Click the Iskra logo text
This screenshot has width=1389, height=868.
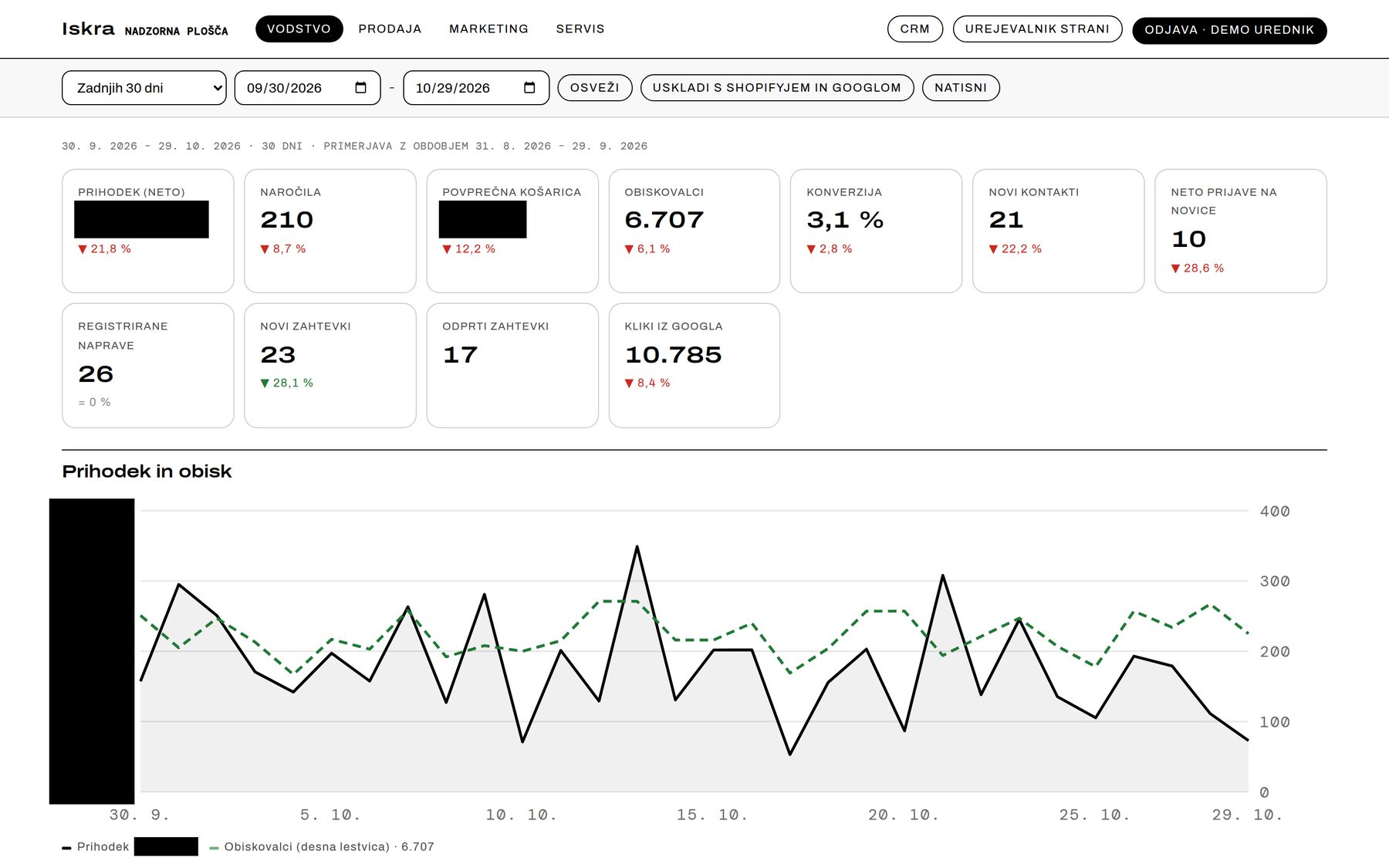point(88,29)
